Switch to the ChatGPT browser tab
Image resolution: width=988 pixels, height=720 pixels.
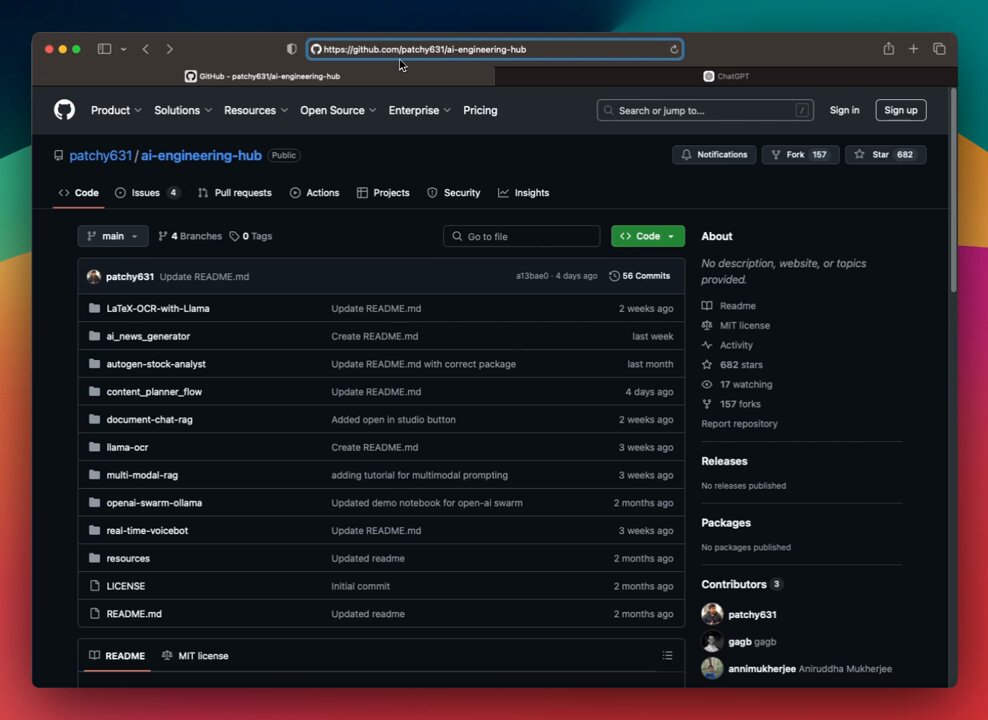[x=726, y=76]
